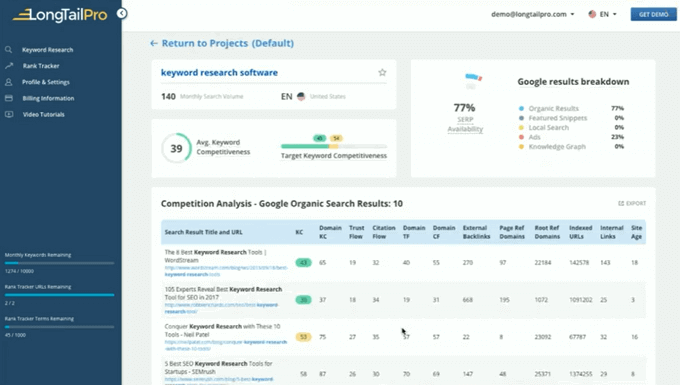Viewport: 680px width, 385px height.
Task: Click the 140 monthly search volume value
Action: (x=168, y=96)
